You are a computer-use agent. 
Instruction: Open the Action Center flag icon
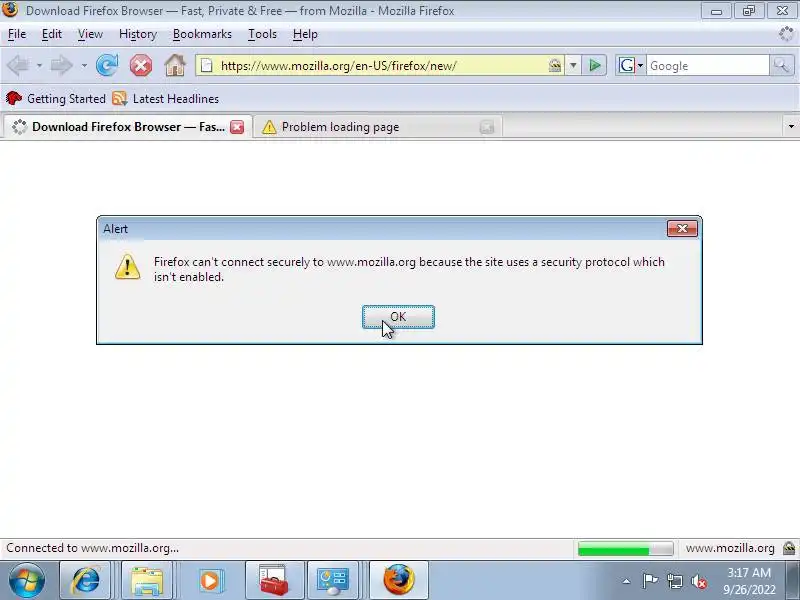649,581
